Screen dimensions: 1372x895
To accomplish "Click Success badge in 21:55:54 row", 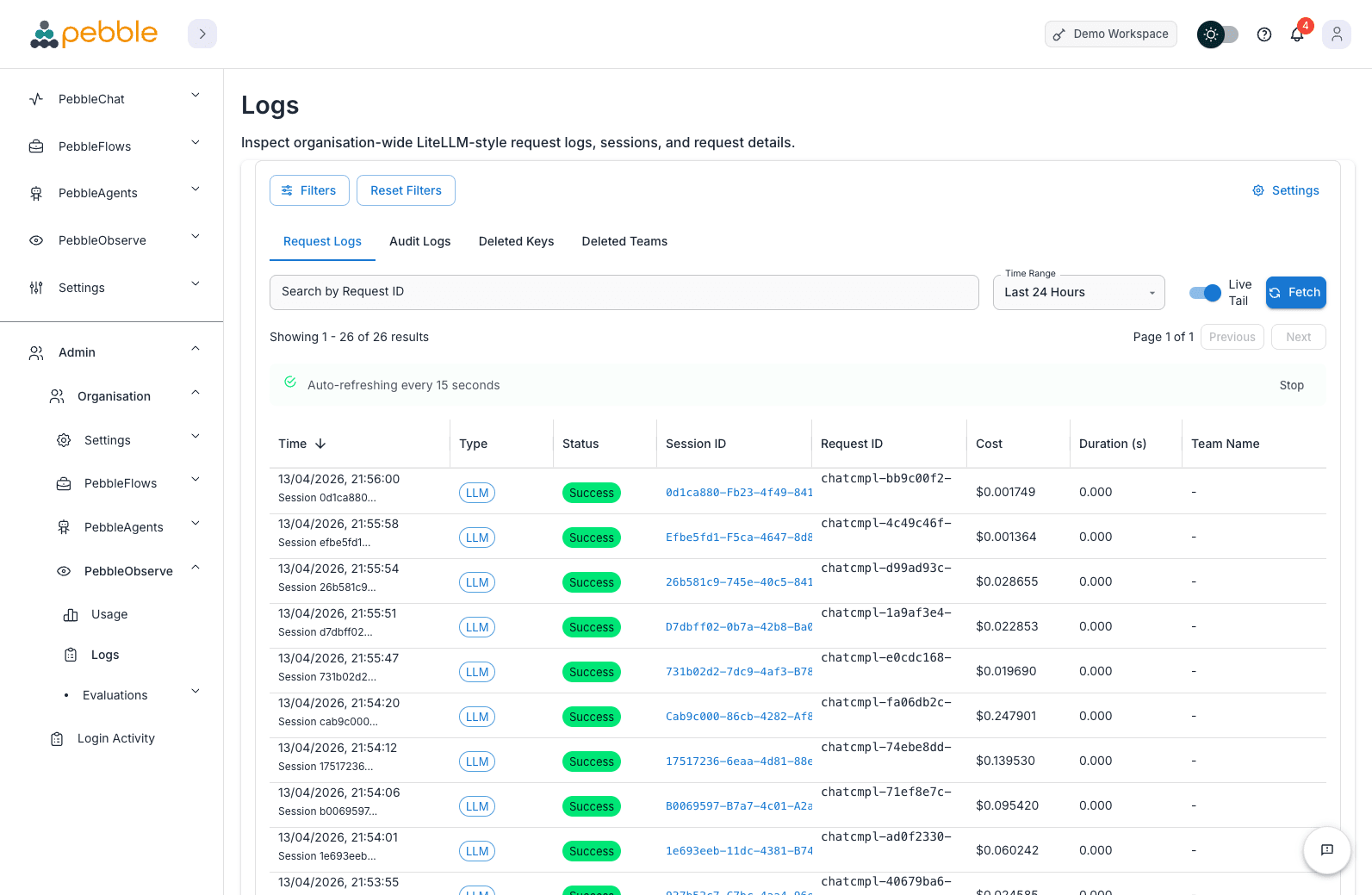I will pos(592,582).
